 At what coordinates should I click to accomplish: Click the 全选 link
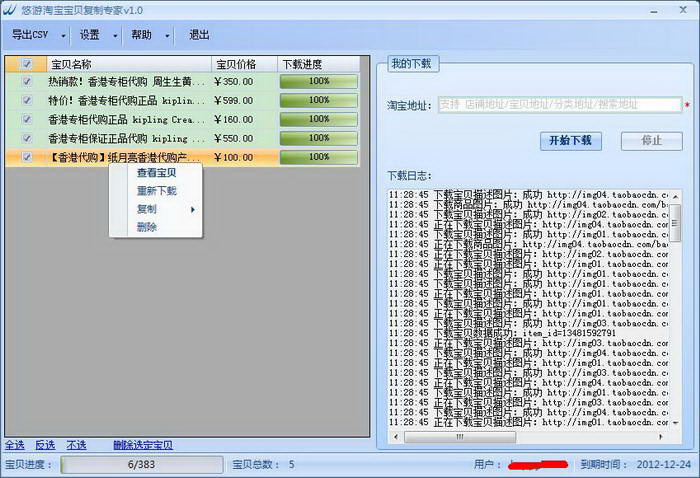(15, 445)
